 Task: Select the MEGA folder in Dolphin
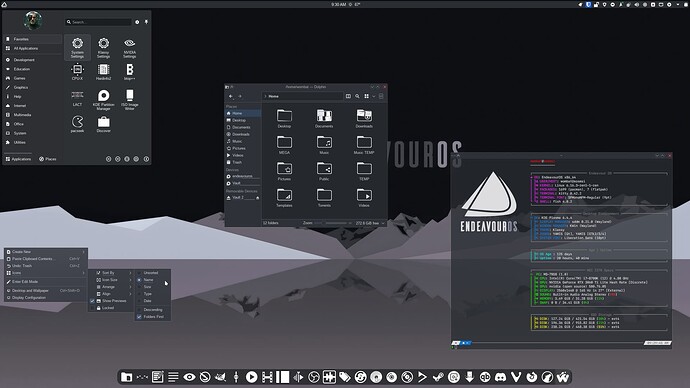(x=284, y=145)
